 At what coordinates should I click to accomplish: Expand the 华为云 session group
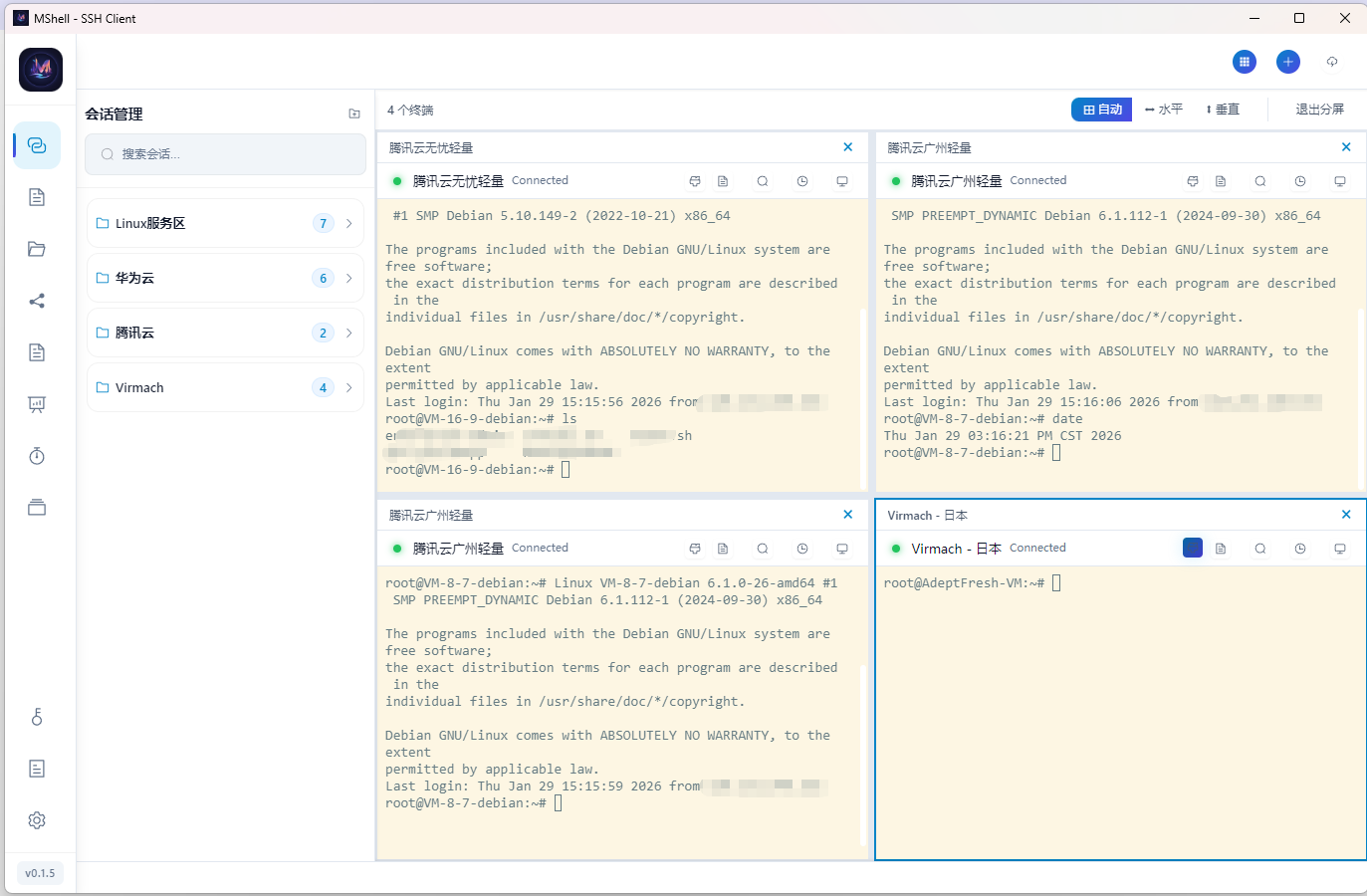[348, 278]
